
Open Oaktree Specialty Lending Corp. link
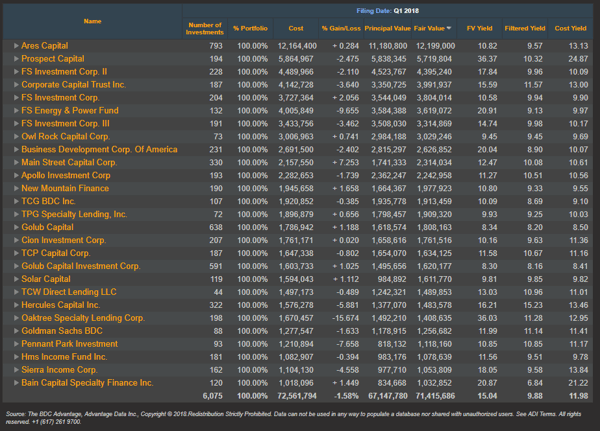pos(83,318)
